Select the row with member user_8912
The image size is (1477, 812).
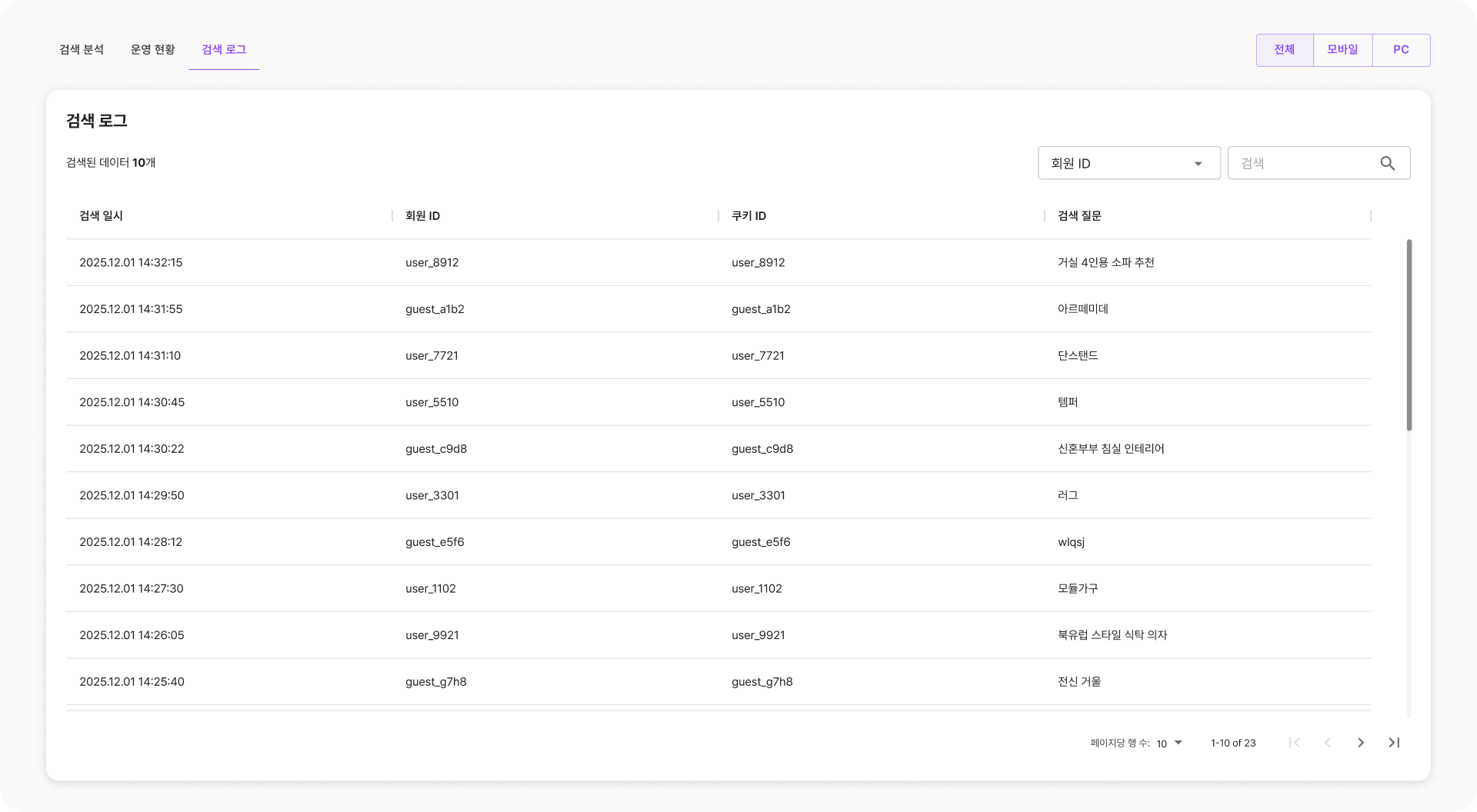[x=432, y=263]
